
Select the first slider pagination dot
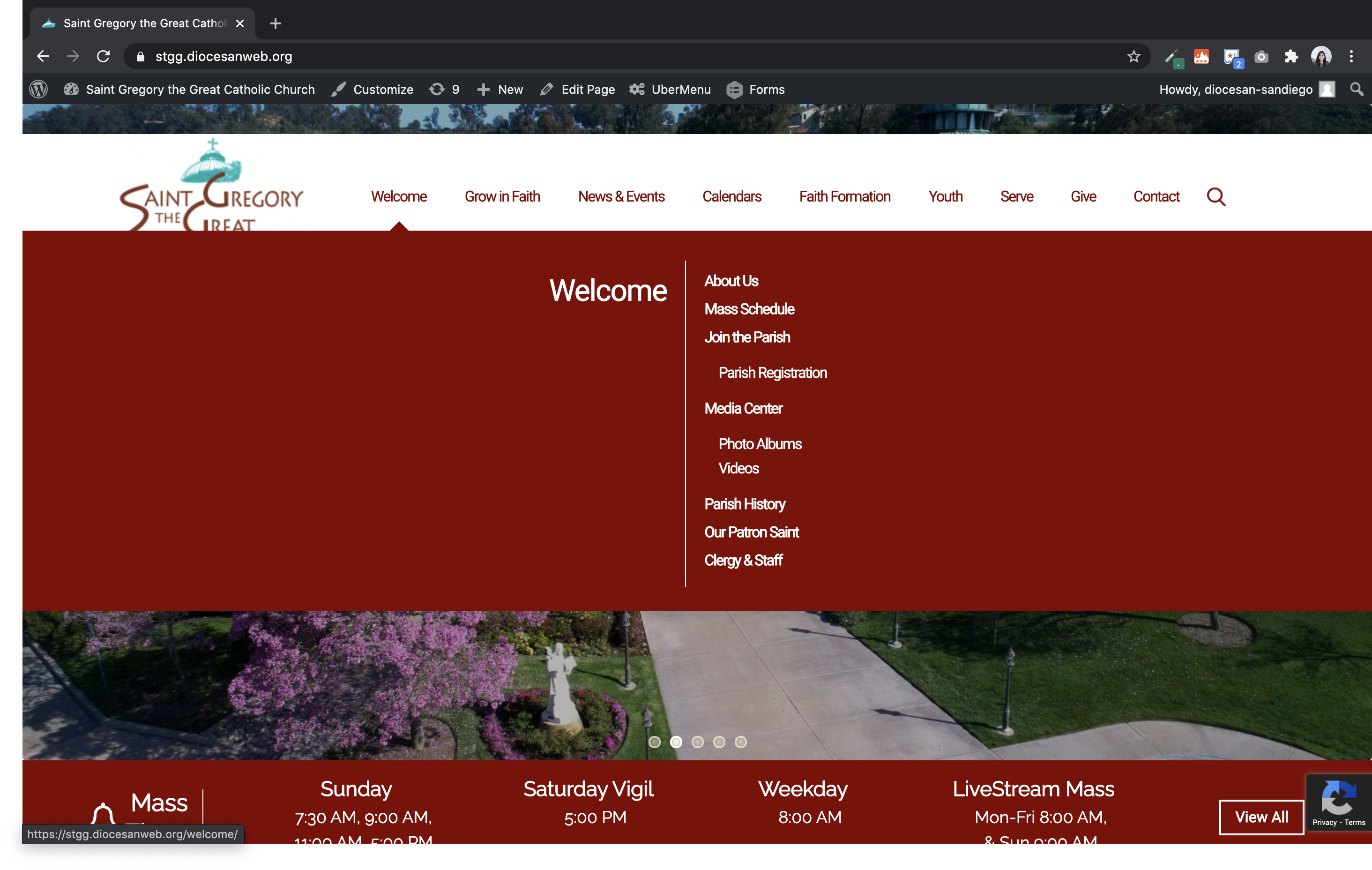(655, 742)
